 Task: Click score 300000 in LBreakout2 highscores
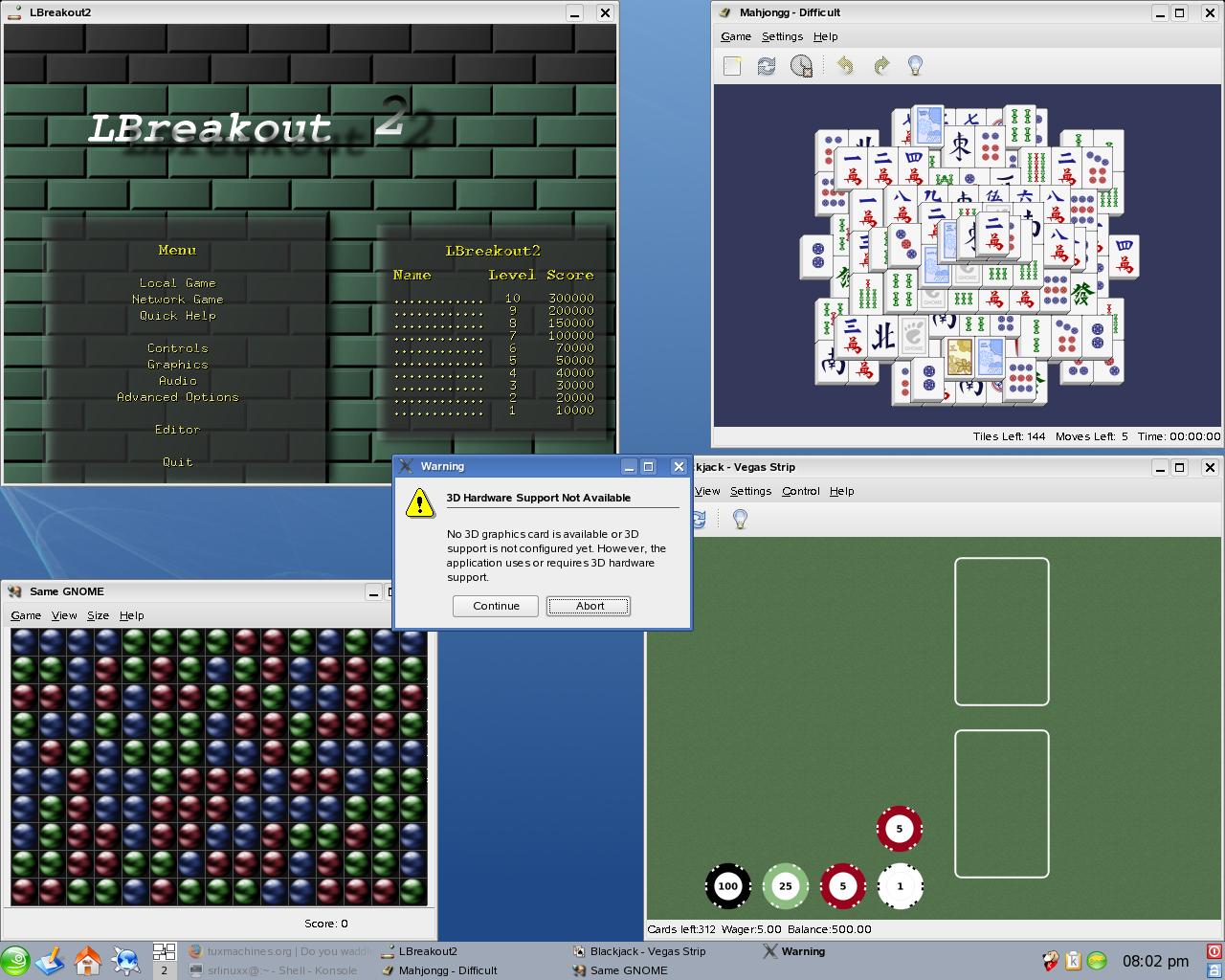[x=571, y=299]
